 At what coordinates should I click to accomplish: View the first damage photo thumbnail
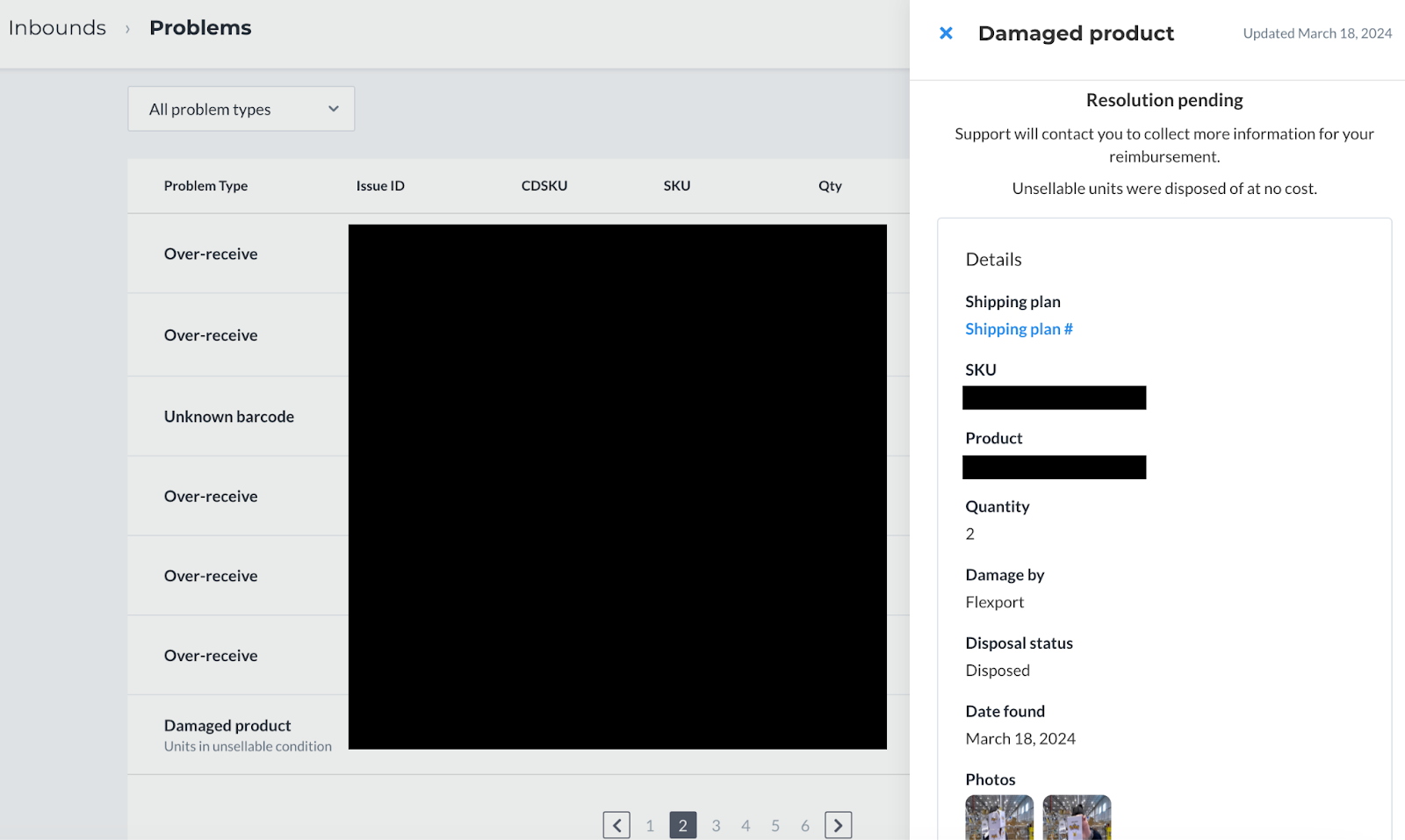999,817
